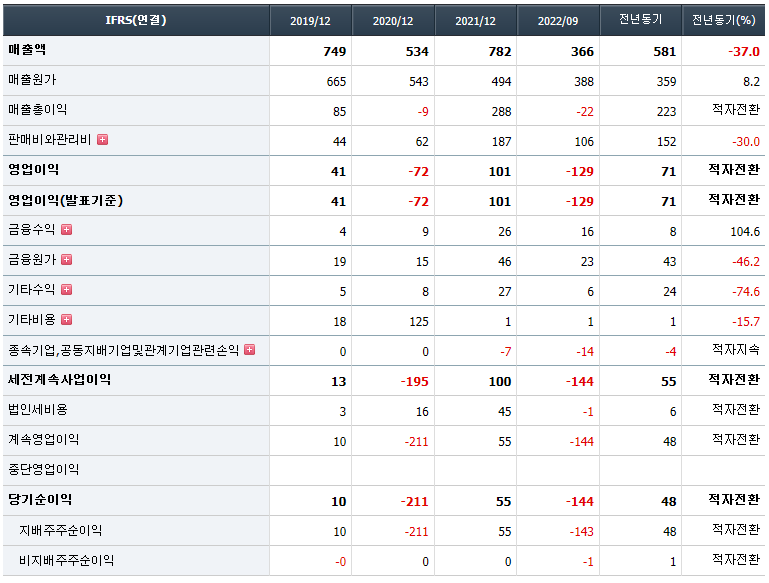
Task: Click the 적자지속 cell
Action: click(x=736, y=350)
